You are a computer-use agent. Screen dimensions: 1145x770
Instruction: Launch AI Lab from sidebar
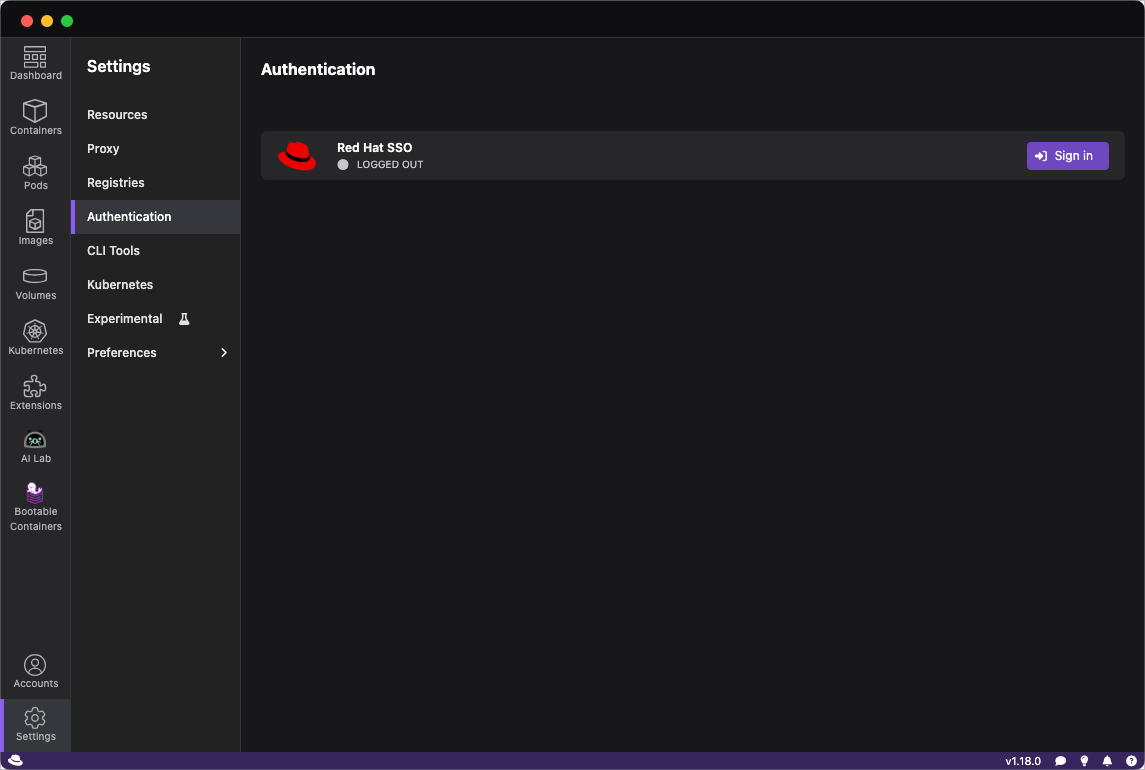(x=35, y=446)
